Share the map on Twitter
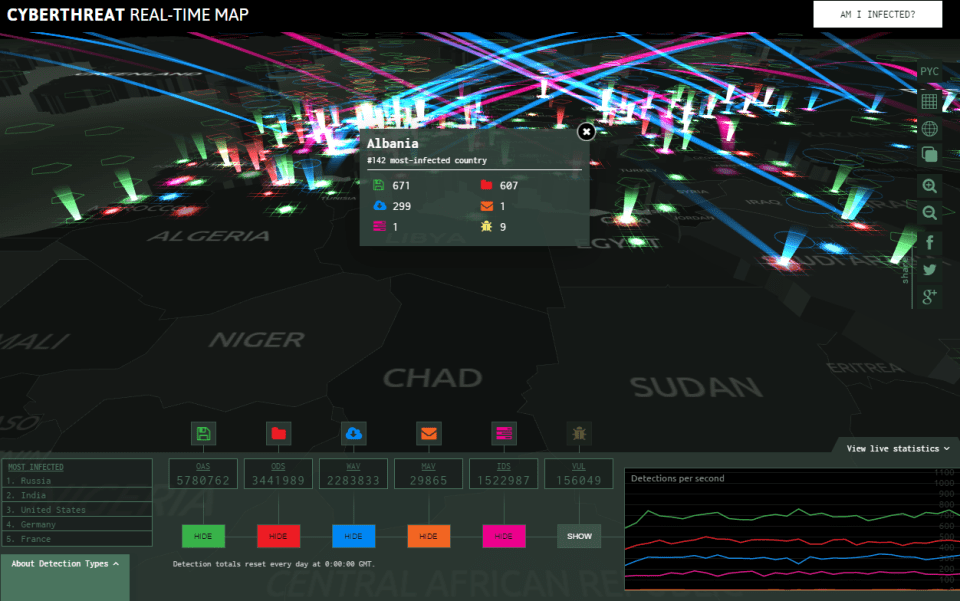 [x=929, y=269]
